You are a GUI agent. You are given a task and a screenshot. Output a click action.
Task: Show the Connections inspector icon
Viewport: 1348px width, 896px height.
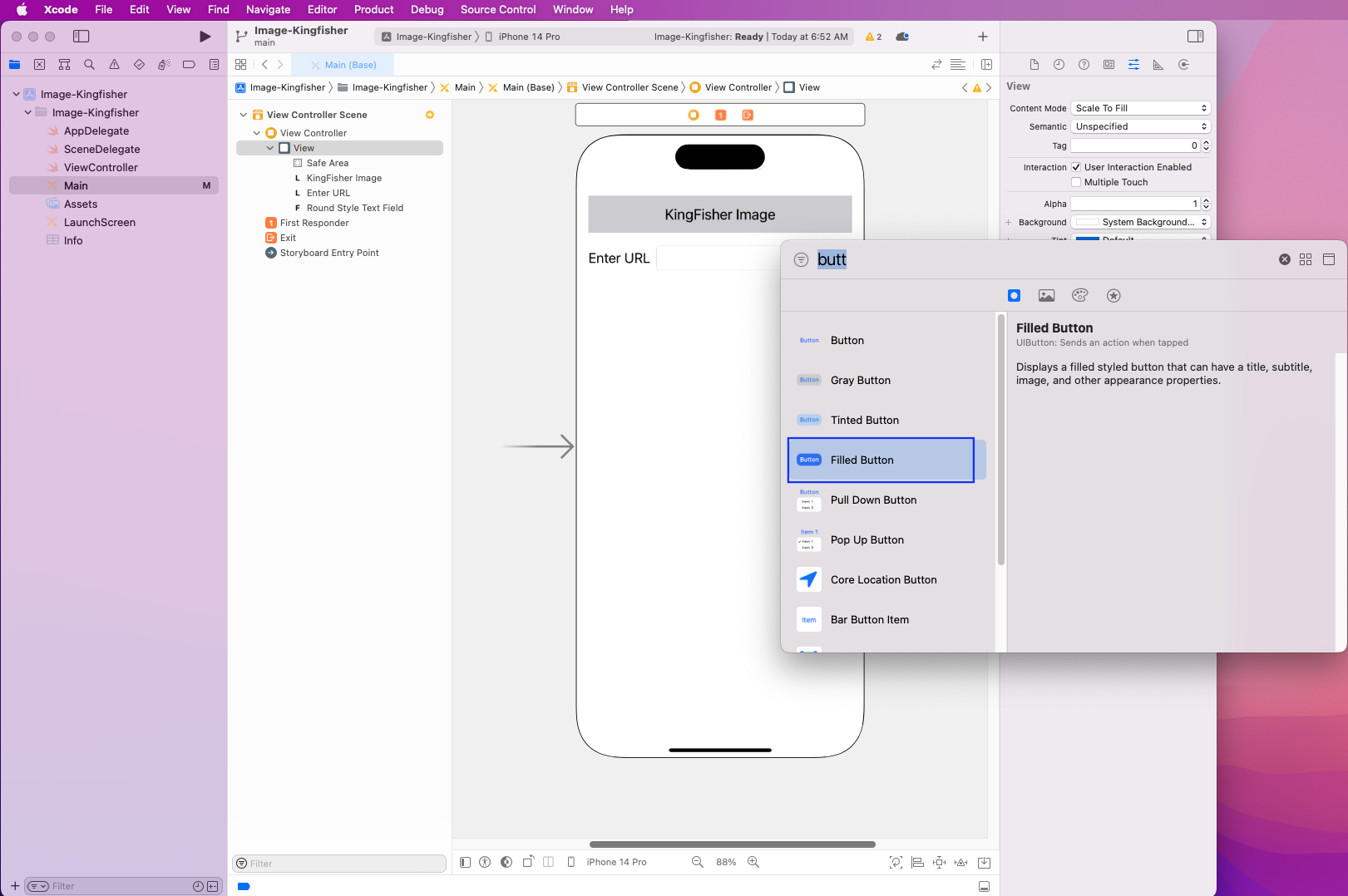coord(1183,65)
